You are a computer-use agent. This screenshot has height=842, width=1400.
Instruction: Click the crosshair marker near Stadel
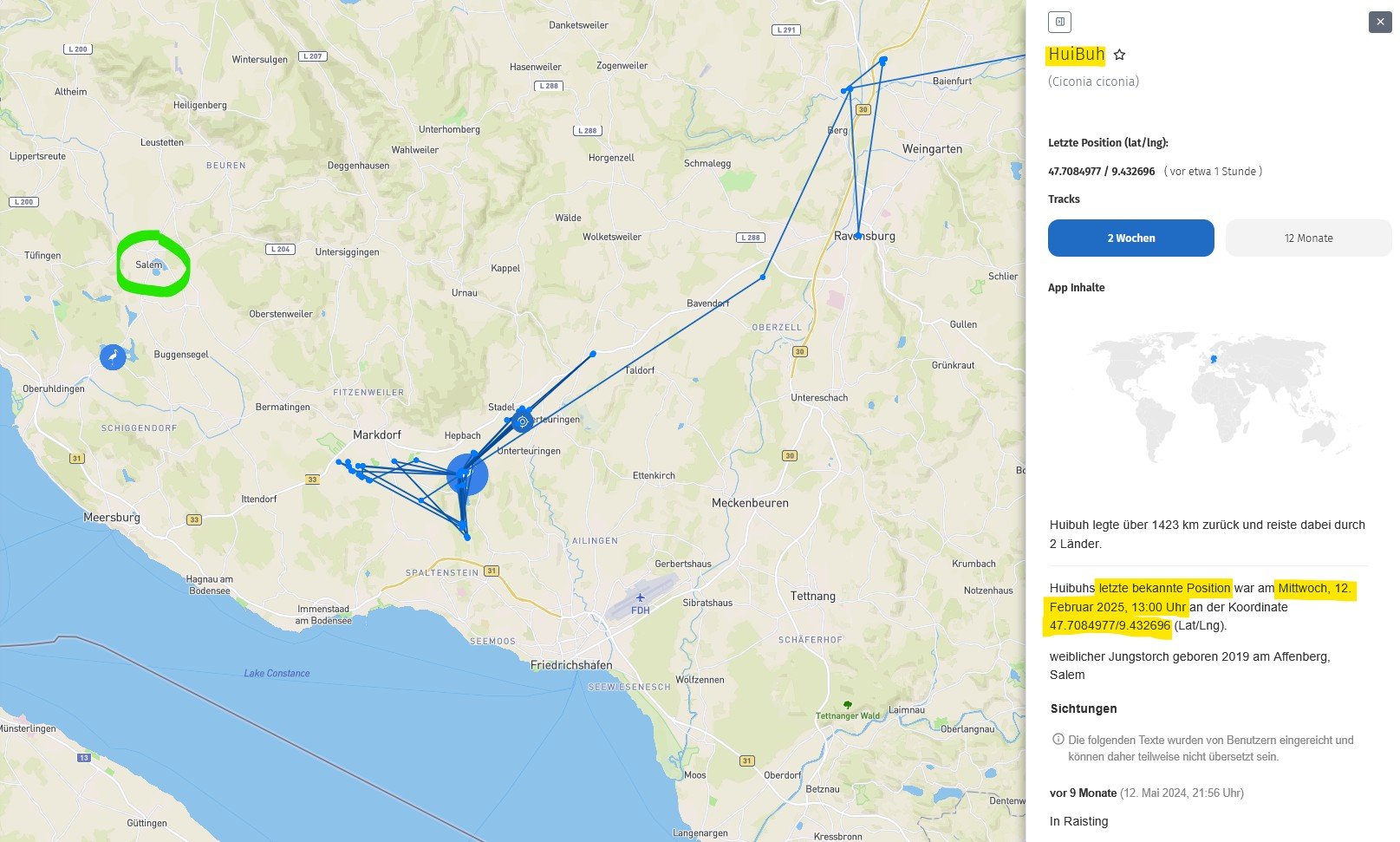pyautogui.click(x=522, y=422)
